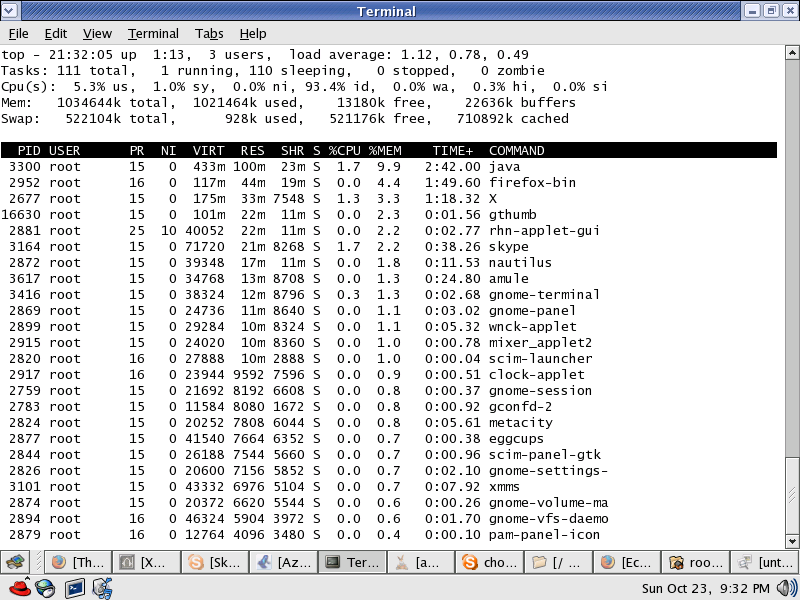
Task: Select the 'Ter...' Terminal taskbar button
Action: (x=352, y=562)
